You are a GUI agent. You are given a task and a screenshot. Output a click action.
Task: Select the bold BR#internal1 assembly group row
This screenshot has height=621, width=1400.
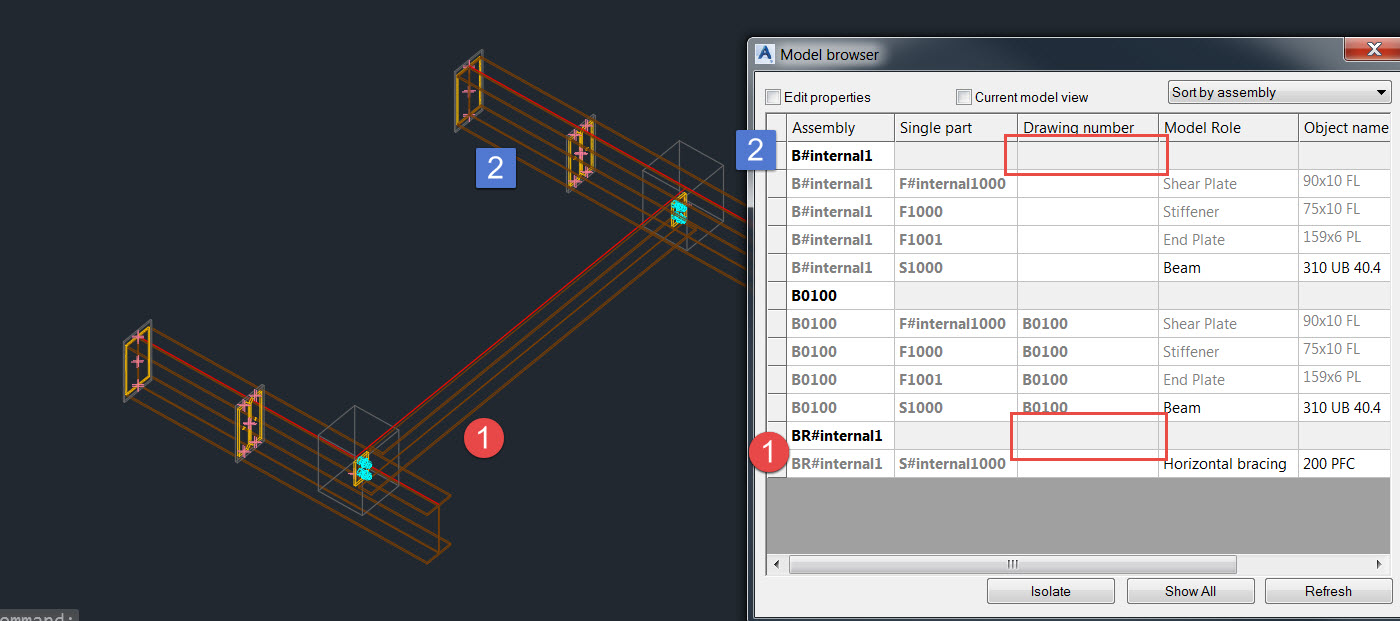(836, 436)
